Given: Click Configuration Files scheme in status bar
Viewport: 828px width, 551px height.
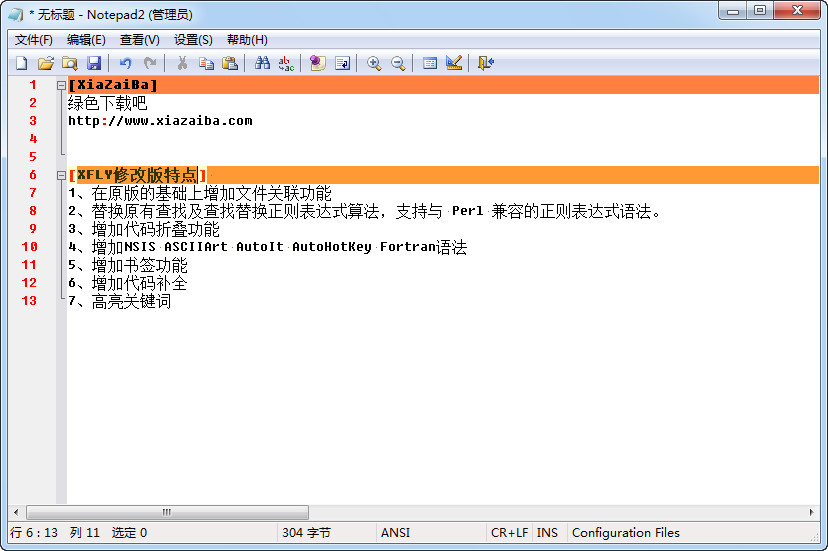Looking at the screenshot, I should tap(626, 533).
